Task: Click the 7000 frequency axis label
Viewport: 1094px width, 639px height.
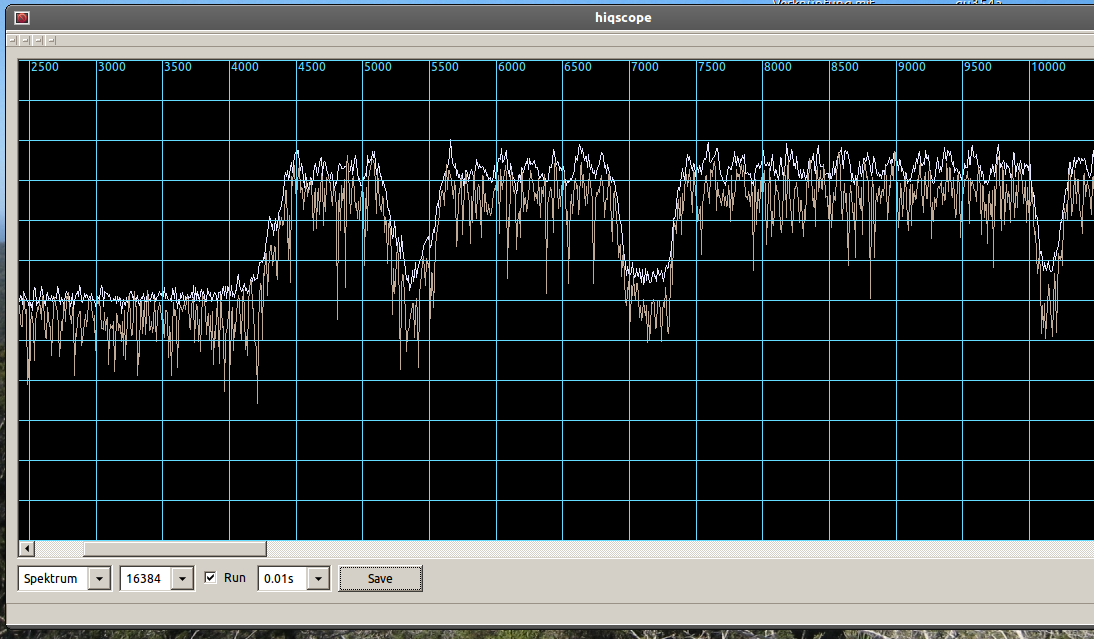Action: [x=645, y=67]
